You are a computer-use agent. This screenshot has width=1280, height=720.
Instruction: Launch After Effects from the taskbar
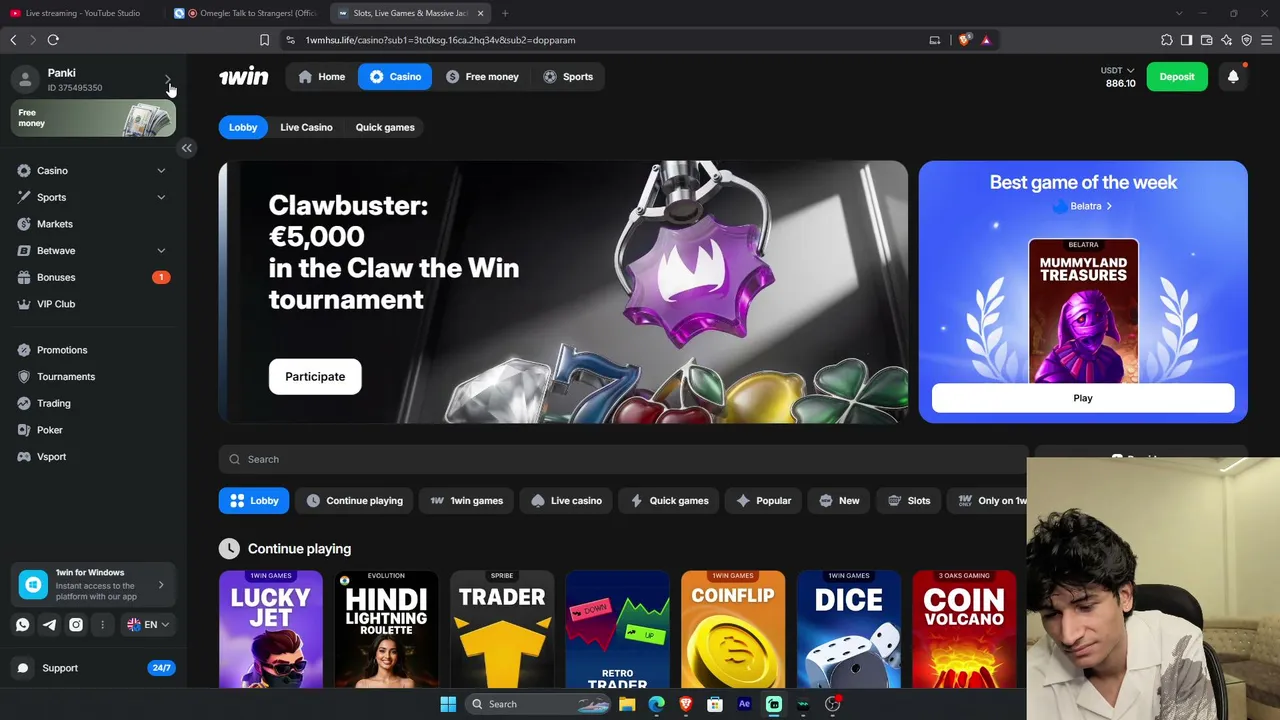[744, 704]
